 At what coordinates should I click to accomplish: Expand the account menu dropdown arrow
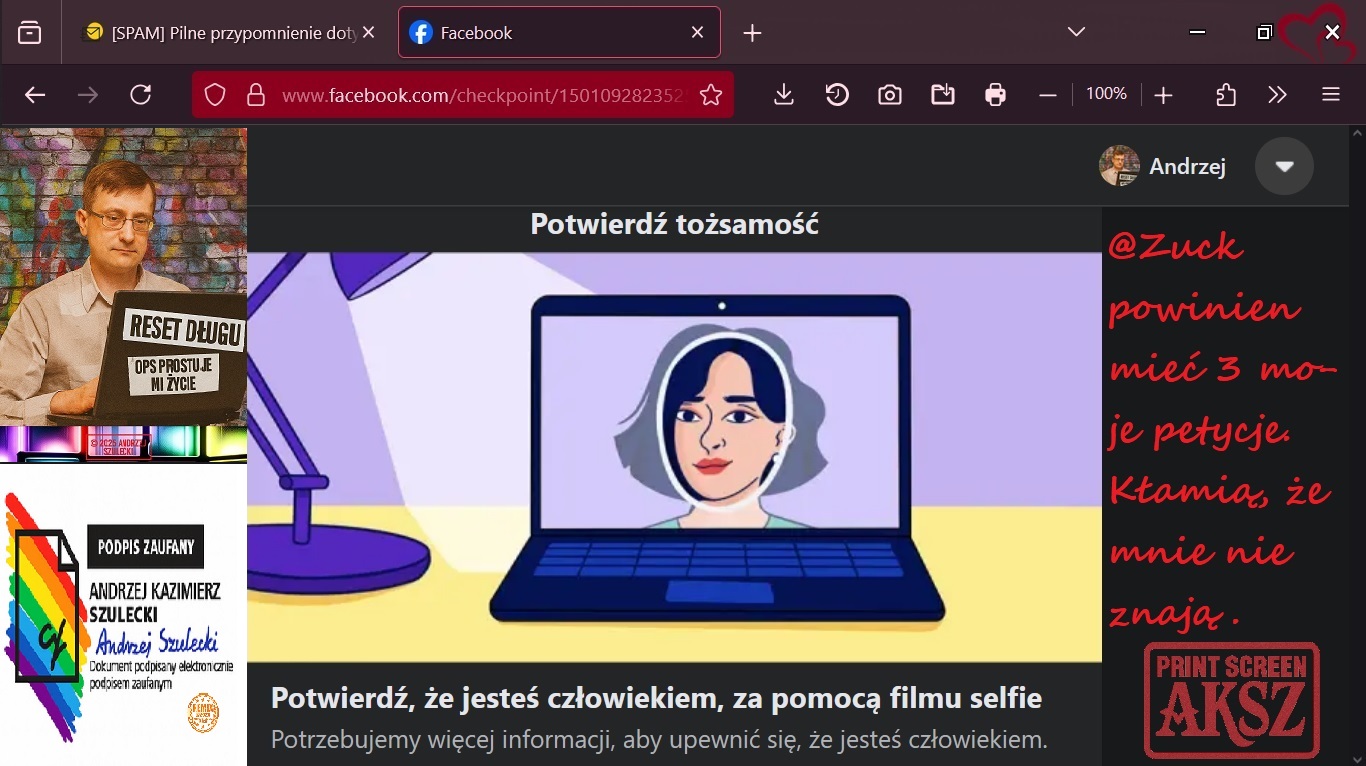(x=1284, y=166)
